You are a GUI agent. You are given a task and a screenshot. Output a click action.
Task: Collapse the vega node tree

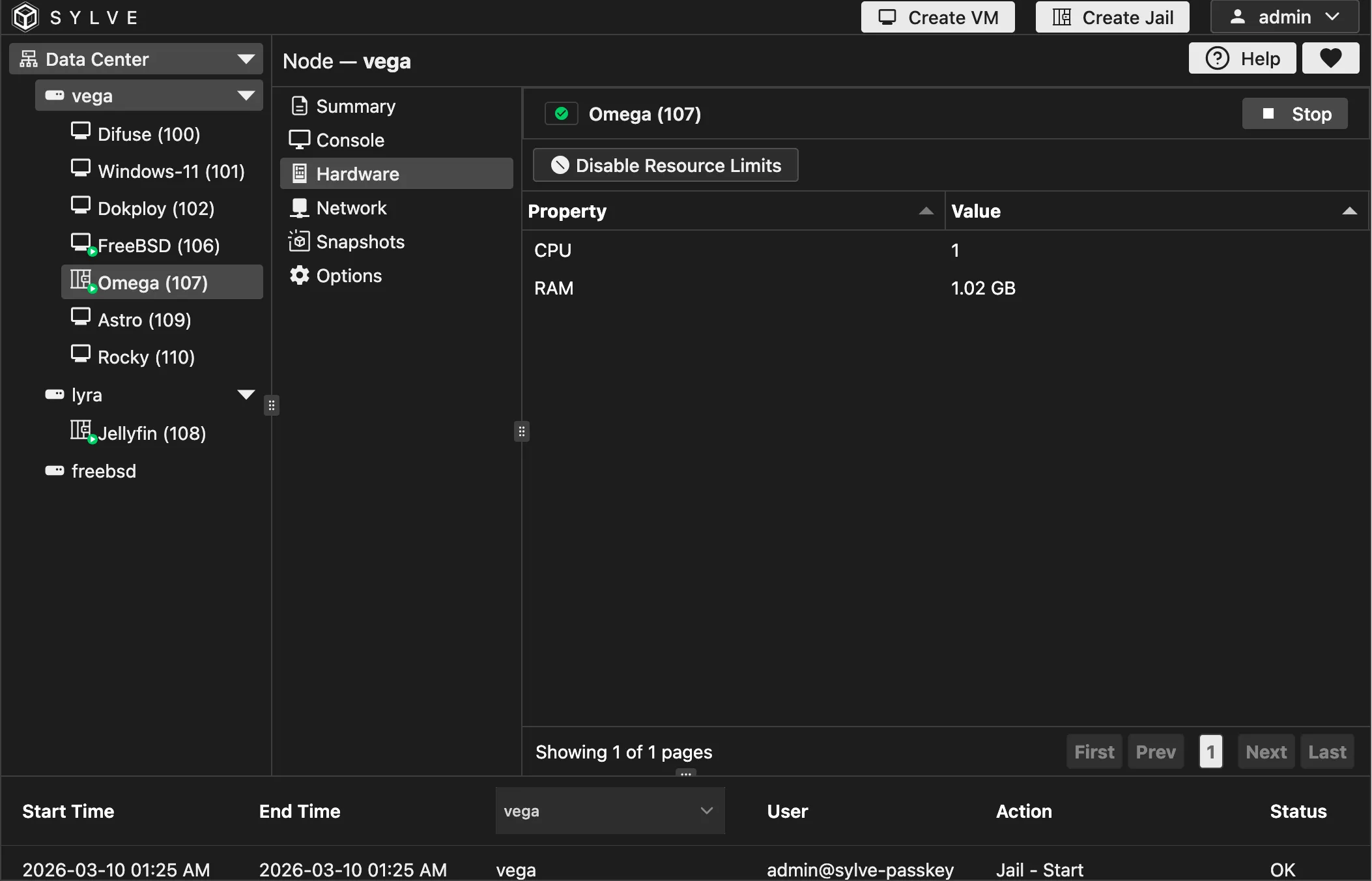click(246, 96)
